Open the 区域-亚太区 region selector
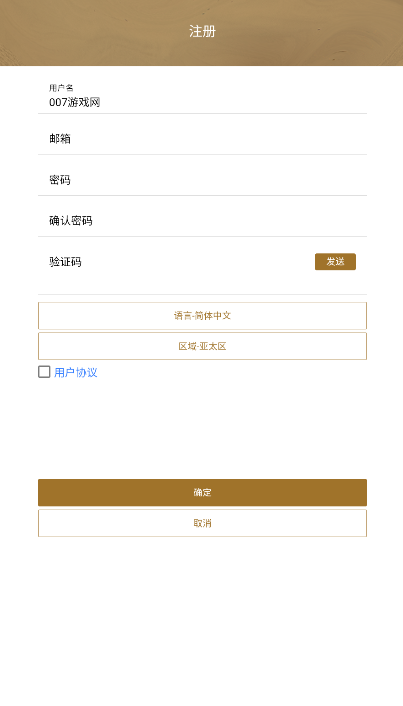 (x=202, y=346)
